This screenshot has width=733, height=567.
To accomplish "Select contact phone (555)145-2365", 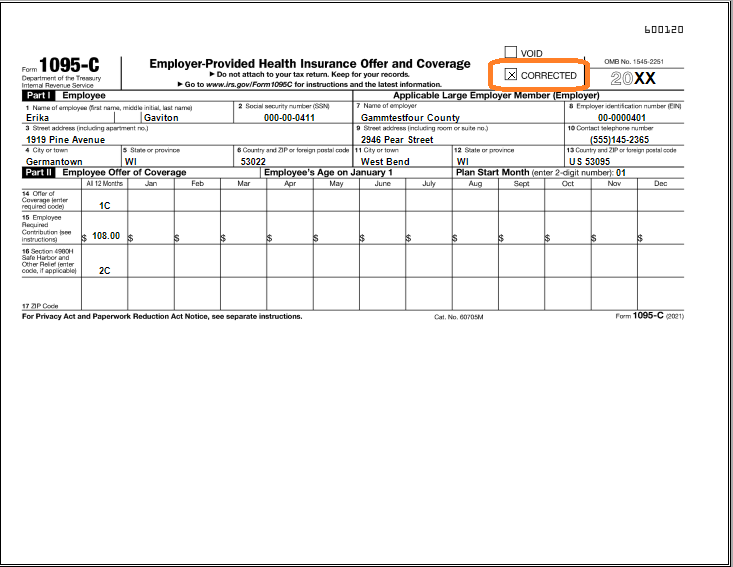I will pos(619,140).
